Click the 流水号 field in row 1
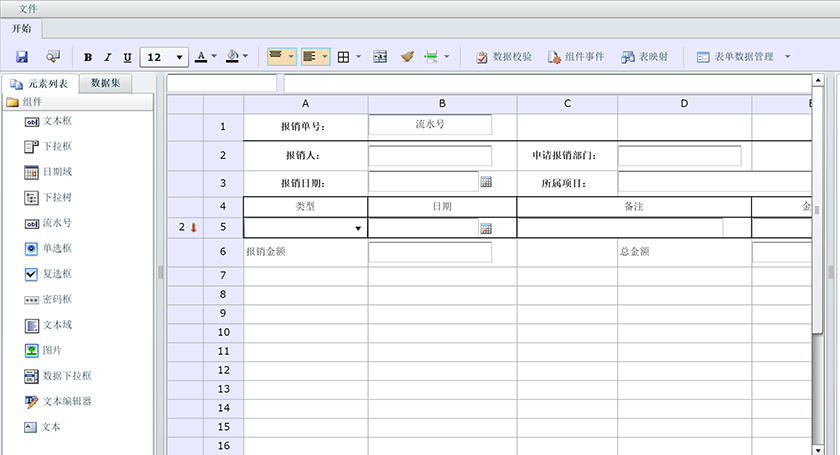Screen dimensions: 840x455 tap(430, 124)
